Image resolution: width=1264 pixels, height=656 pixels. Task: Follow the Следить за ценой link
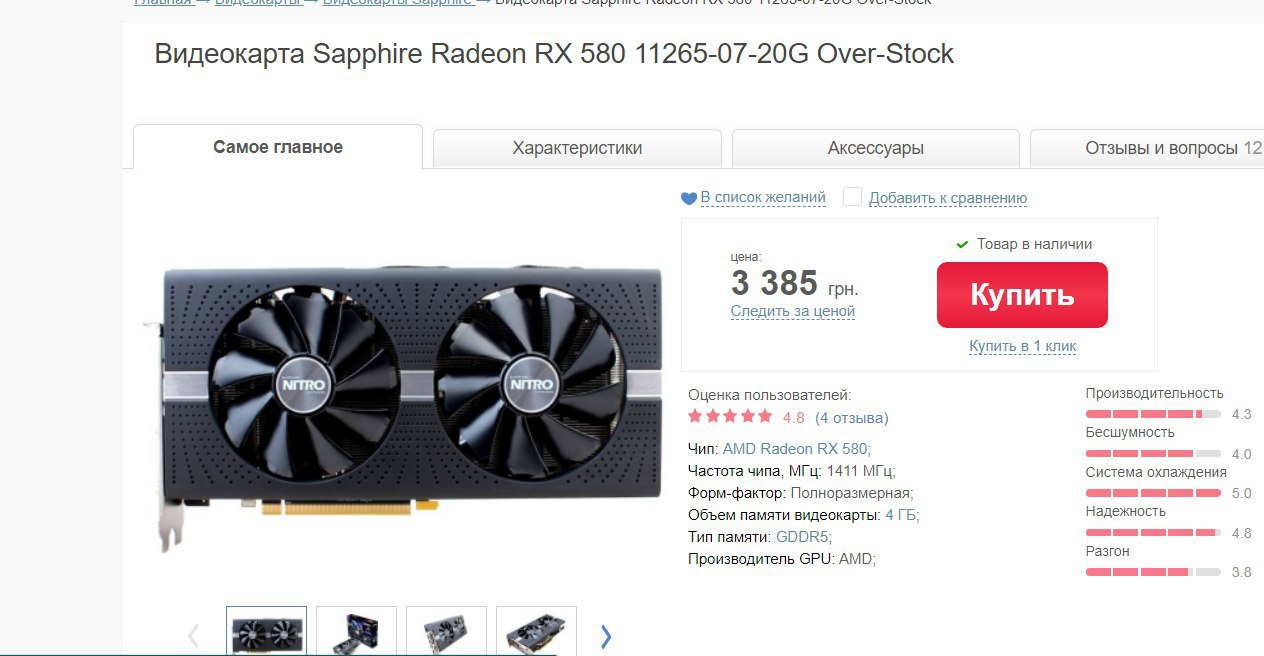point(793,311)
